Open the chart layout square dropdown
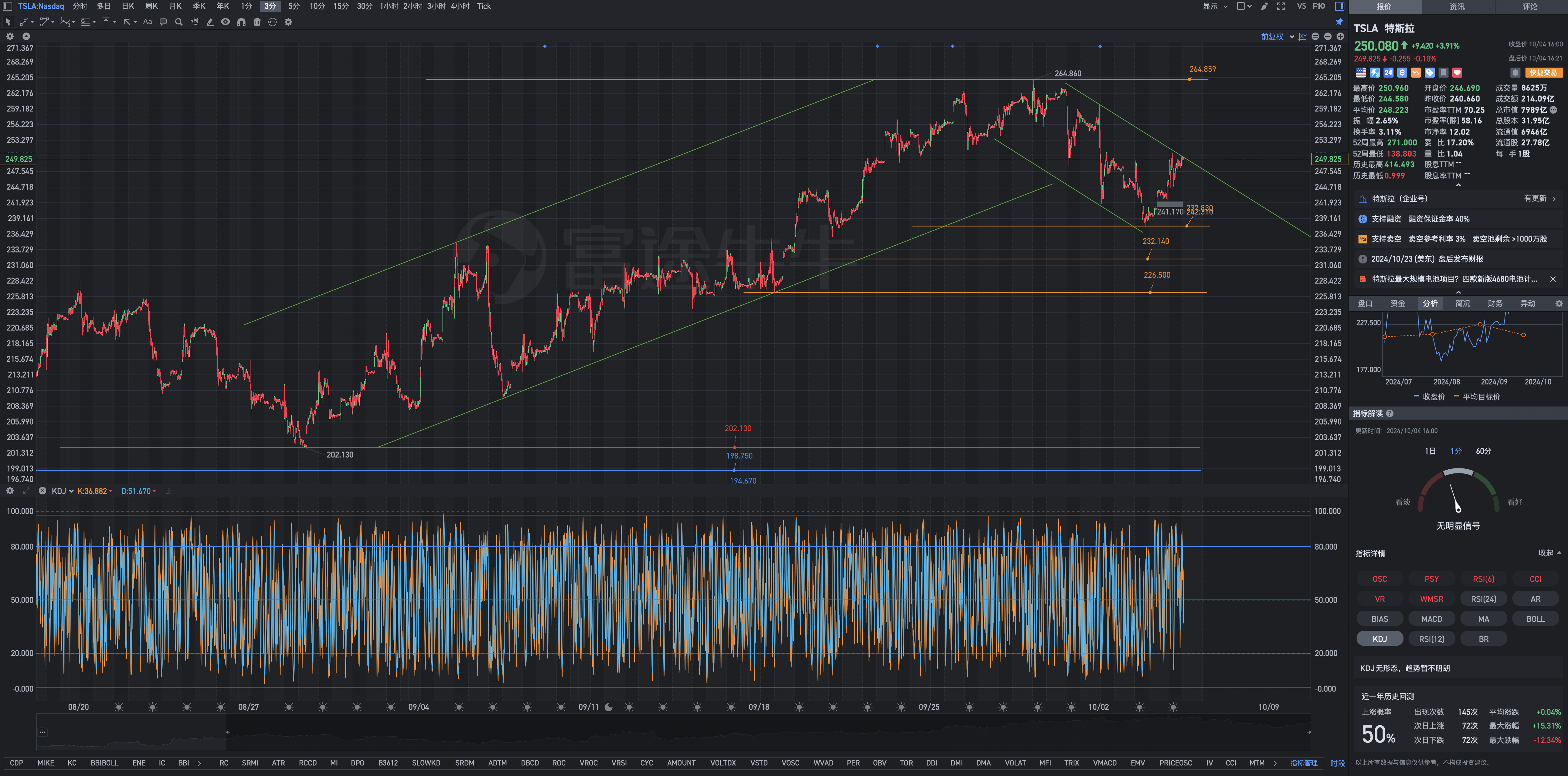Viewport: 1568px width, 776px height. coord(1244,6)
